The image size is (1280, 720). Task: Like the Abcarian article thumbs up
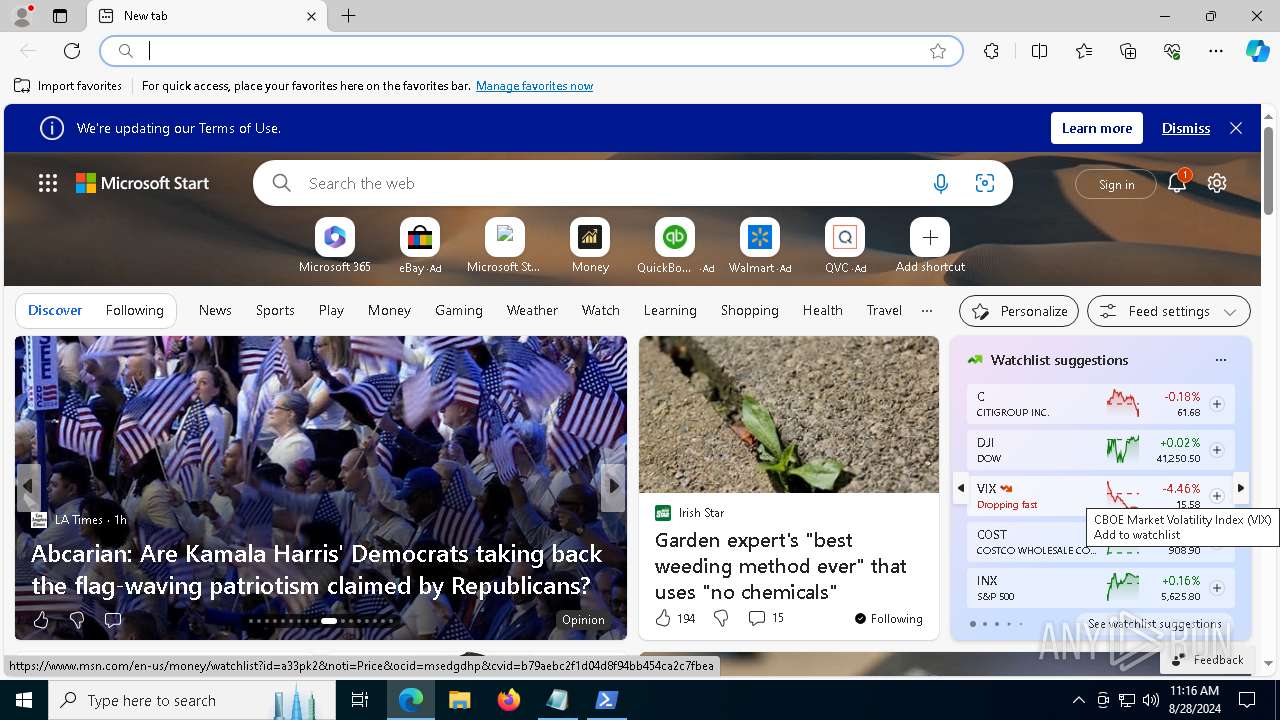point(41,620)
